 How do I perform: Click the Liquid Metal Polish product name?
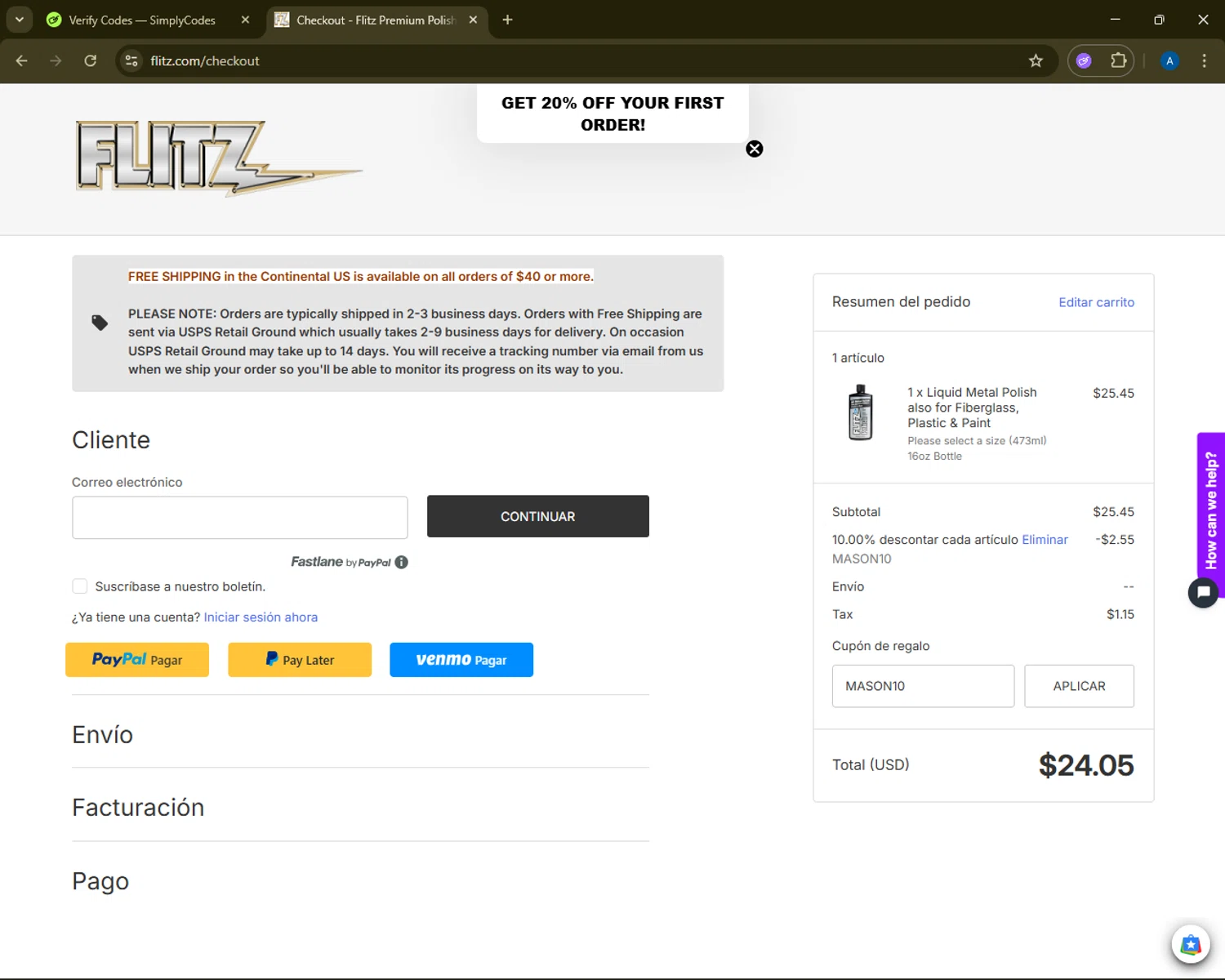coord(972,408)
